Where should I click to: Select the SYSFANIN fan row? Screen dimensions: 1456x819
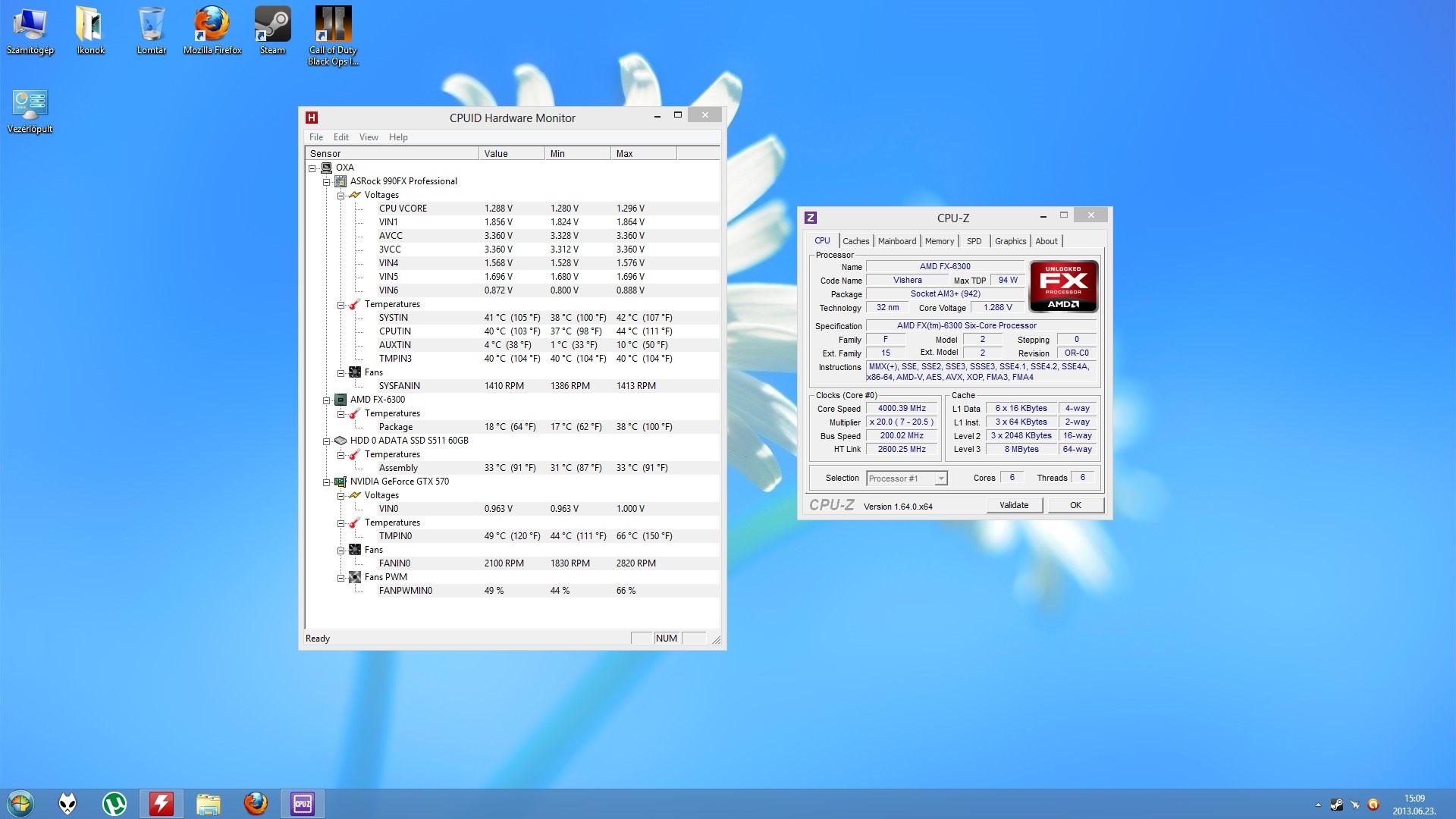pos(548,386)
